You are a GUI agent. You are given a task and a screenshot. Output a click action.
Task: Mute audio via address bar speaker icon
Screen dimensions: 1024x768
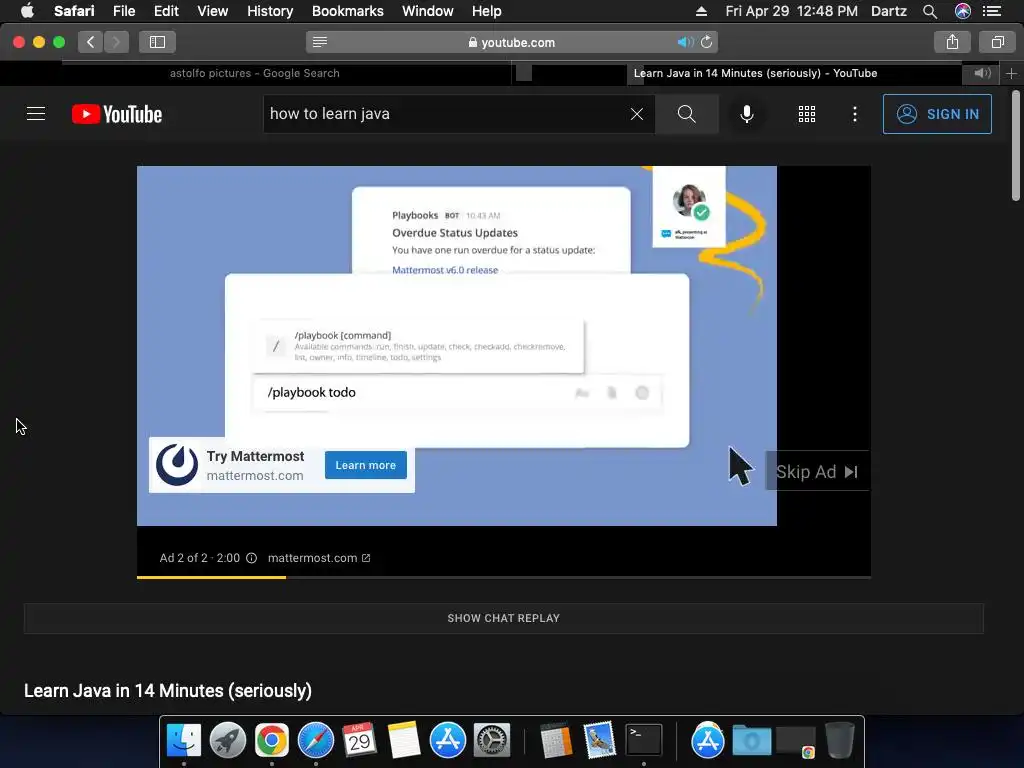[685, 42]
